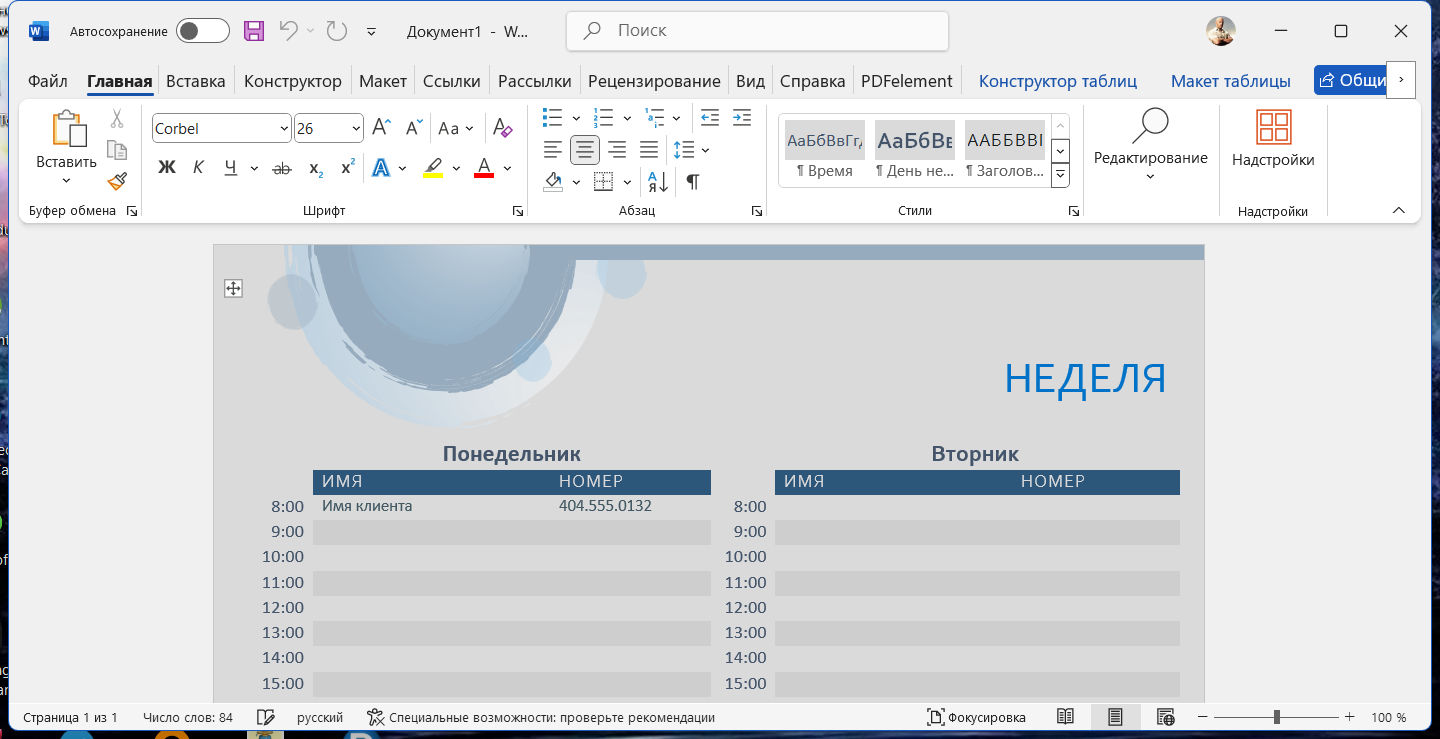This screenshot has height=739, width=1440.
Task: Click the Общий доступ share button
Action: [1350, 81]
